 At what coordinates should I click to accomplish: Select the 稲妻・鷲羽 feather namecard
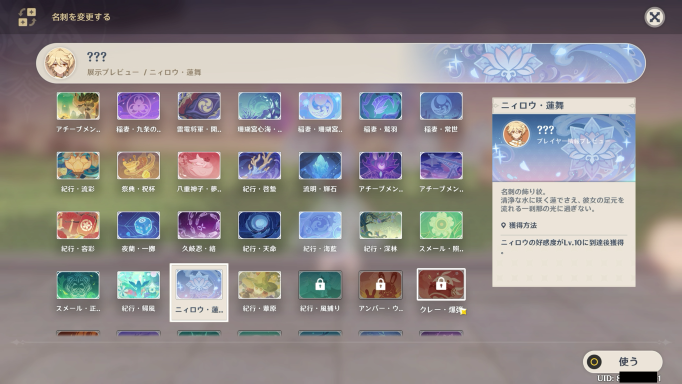pos(380,106)
